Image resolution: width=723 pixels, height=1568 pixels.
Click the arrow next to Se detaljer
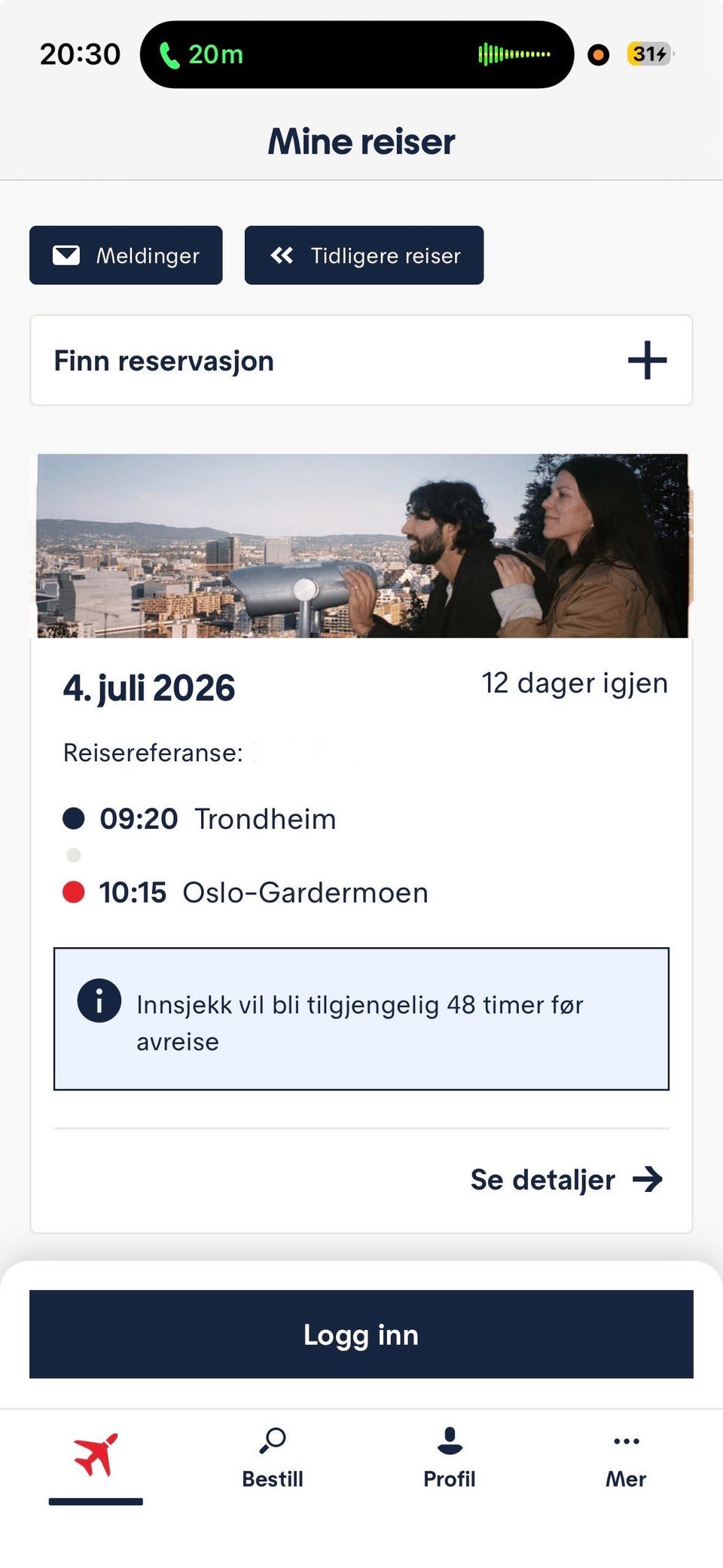click(648, 1179)
